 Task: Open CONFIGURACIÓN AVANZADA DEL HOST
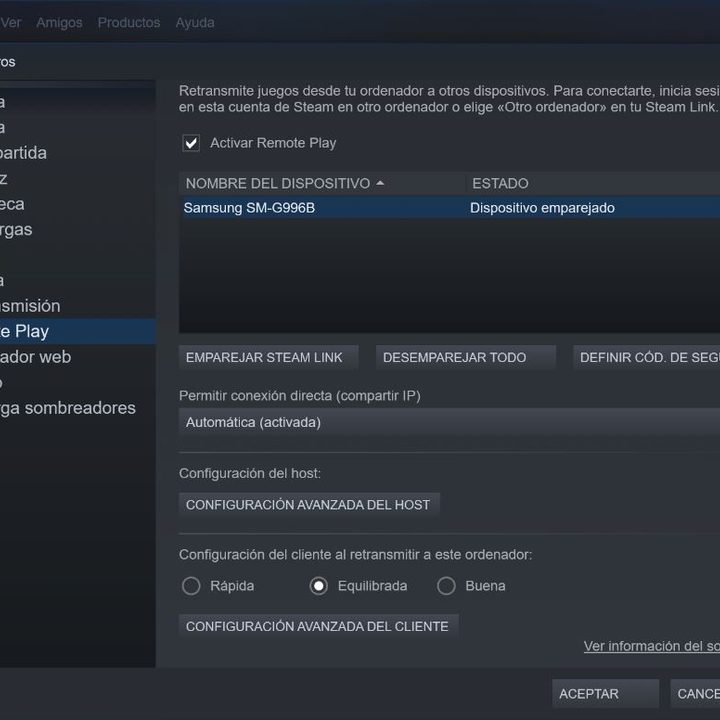tap(308, 505)
